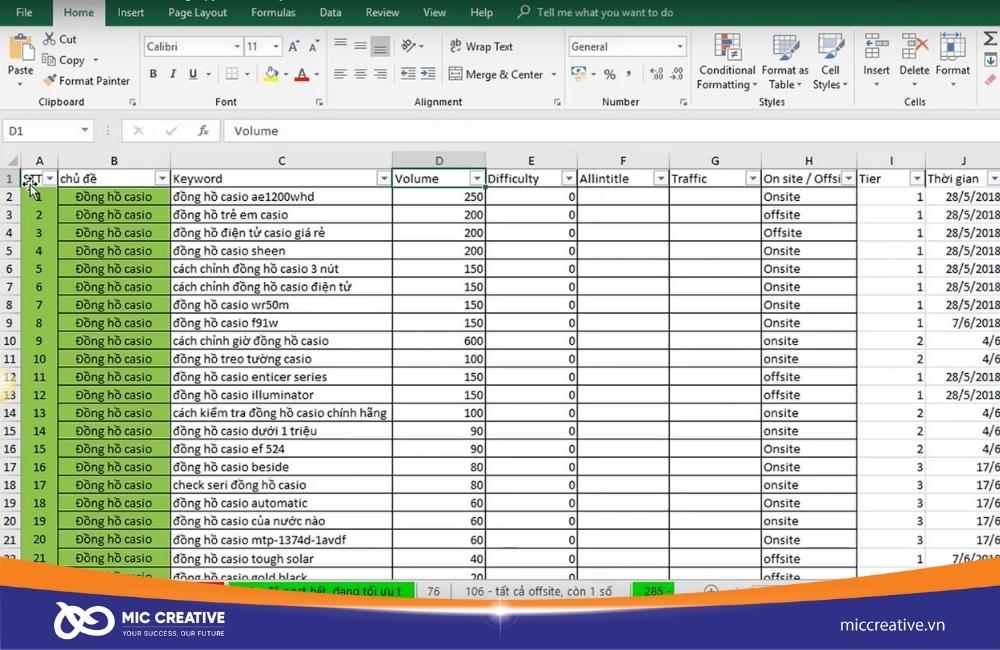
Task: Open Volume column filter dropdown
Action: (x=476, y=179)
